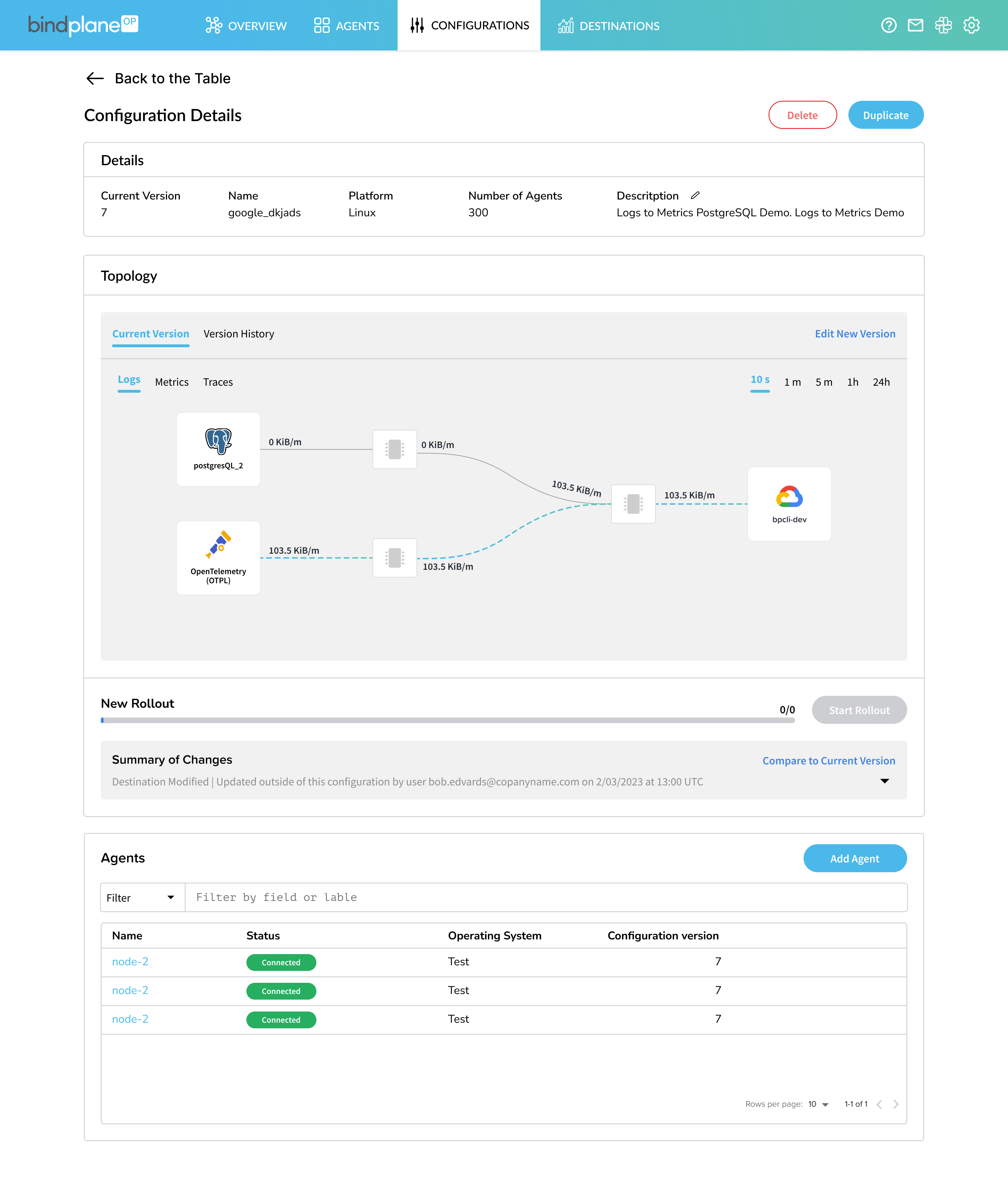The image size is (1008, 1204).
Task: Click the Slack icon in header
Action: coord(943,25)
